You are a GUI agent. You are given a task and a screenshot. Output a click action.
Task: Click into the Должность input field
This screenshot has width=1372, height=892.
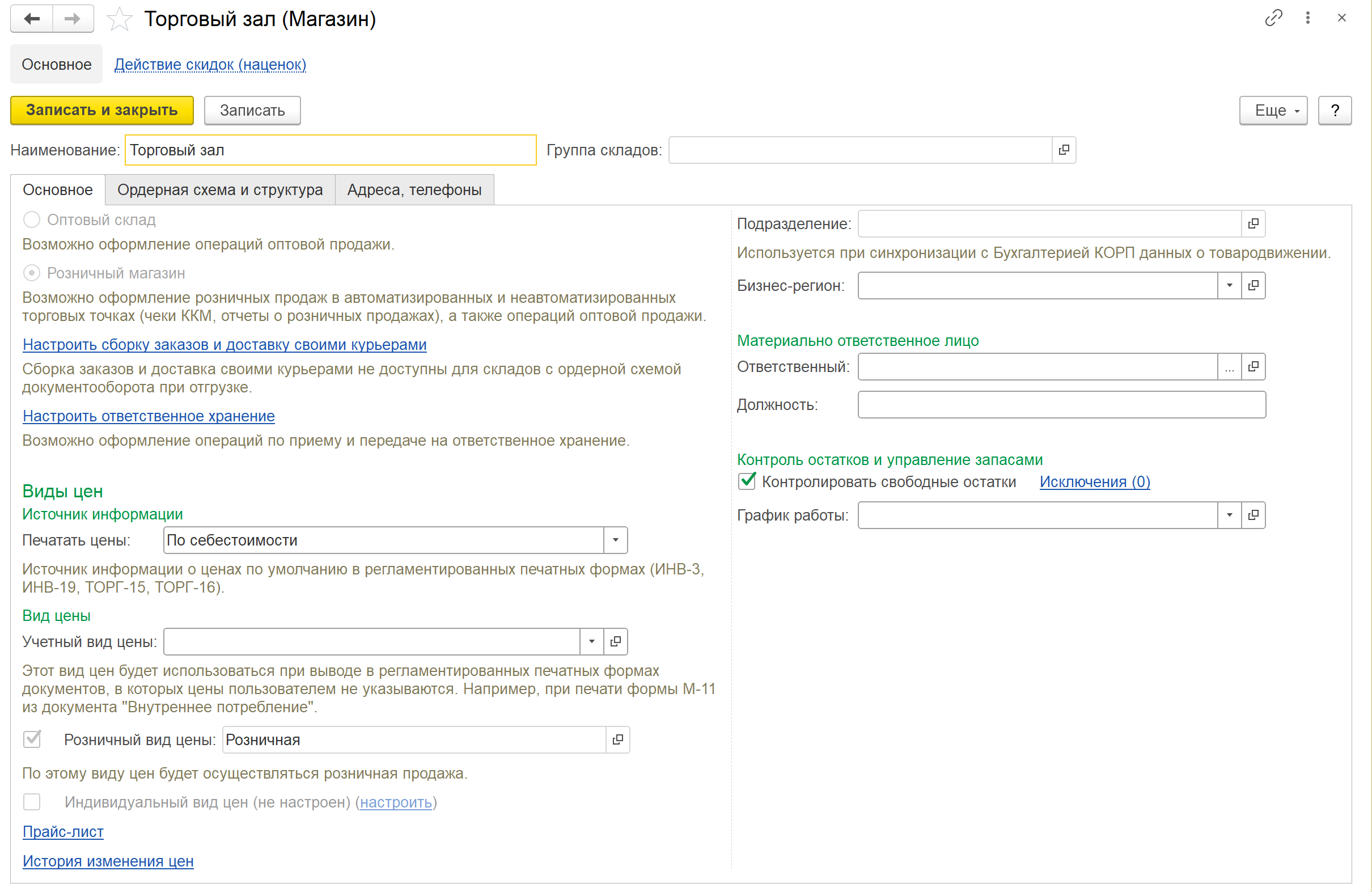[x=1061, y=405]
